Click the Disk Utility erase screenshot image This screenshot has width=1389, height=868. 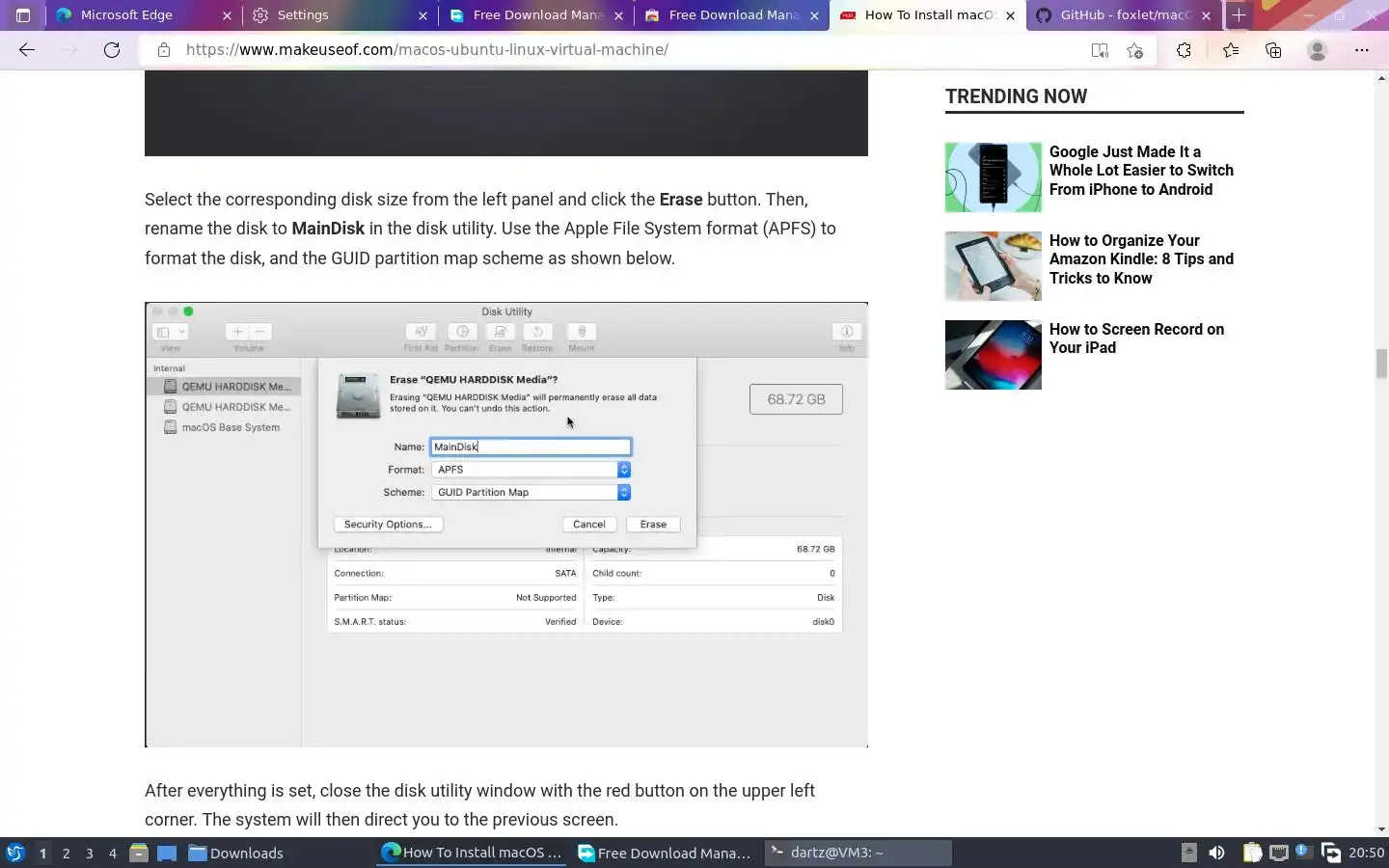tap(506, 525)
